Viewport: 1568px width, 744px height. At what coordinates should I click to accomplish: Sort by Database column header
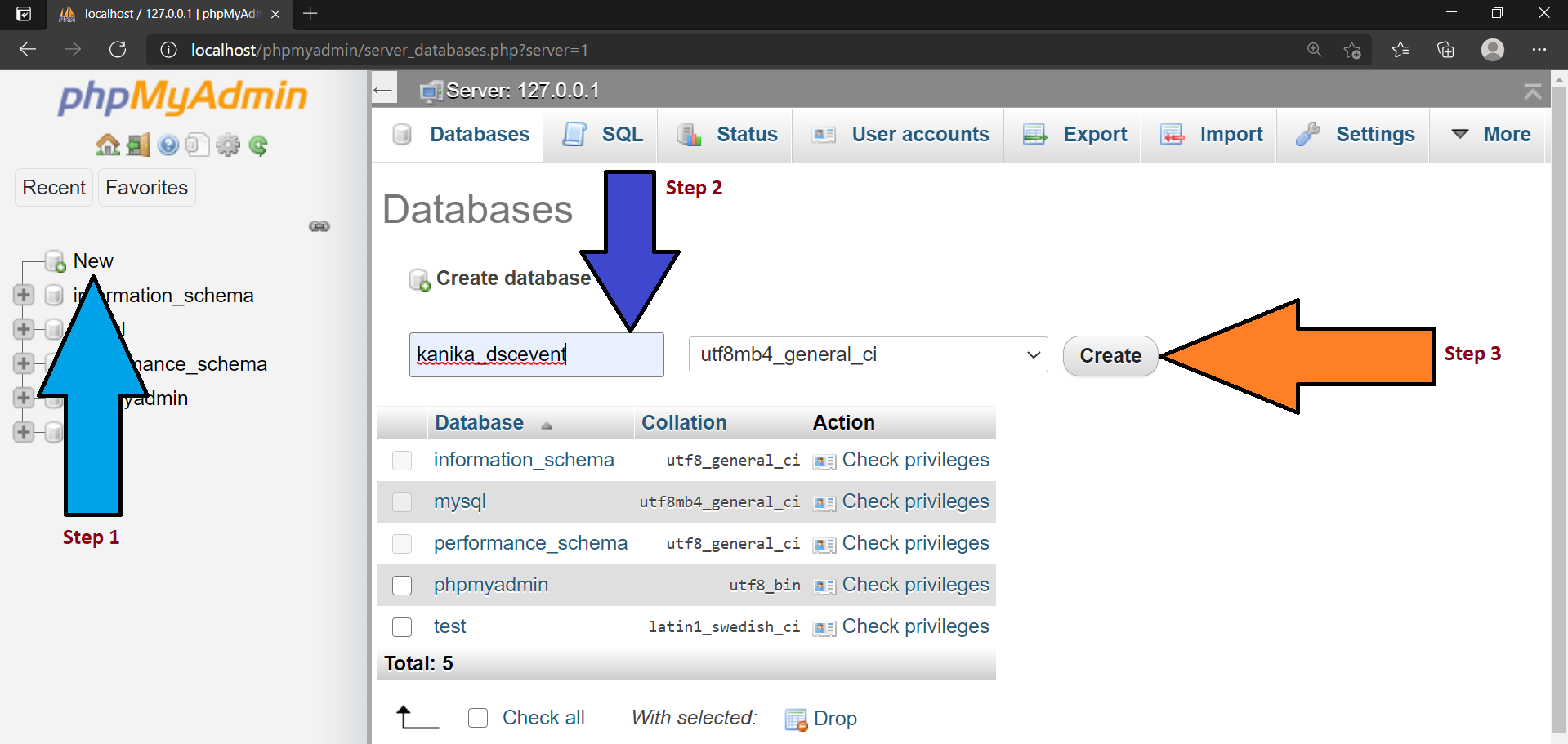coord(479,423)
